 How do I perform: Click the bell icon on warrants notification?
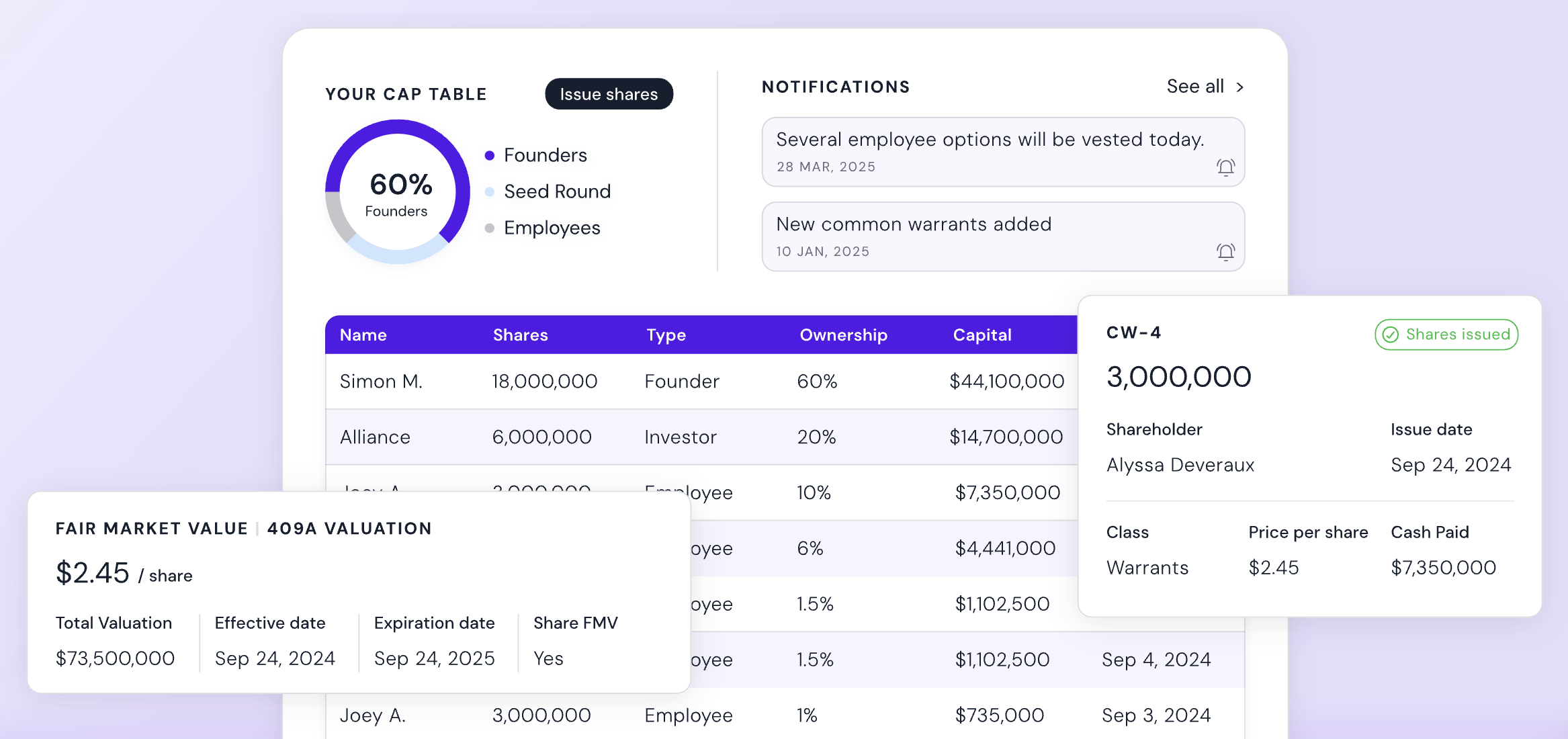point(1225,252)
